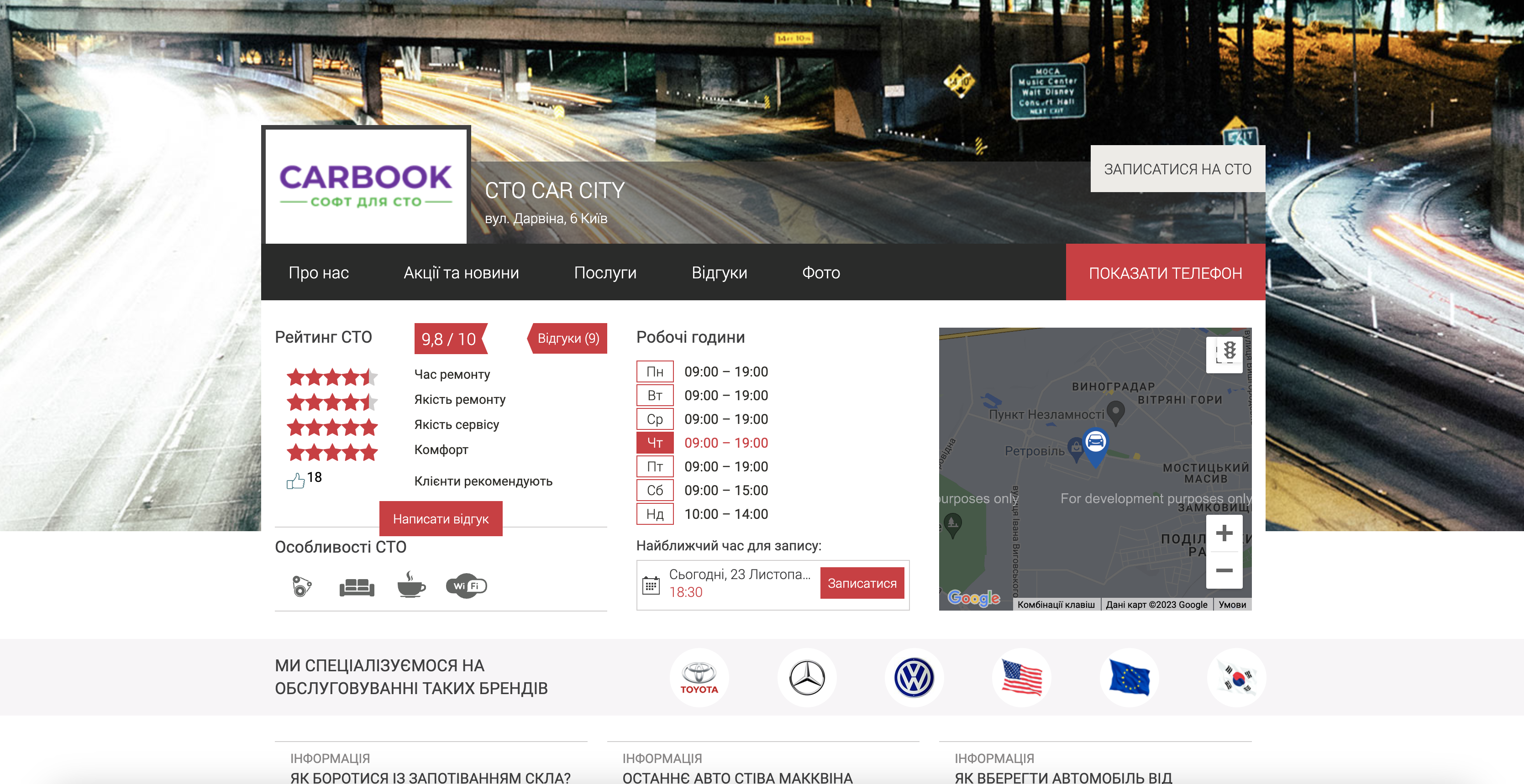Open the Про нас tab
Image resolution: width=1524 pixels, height=784 pixels.
(318, 272)
